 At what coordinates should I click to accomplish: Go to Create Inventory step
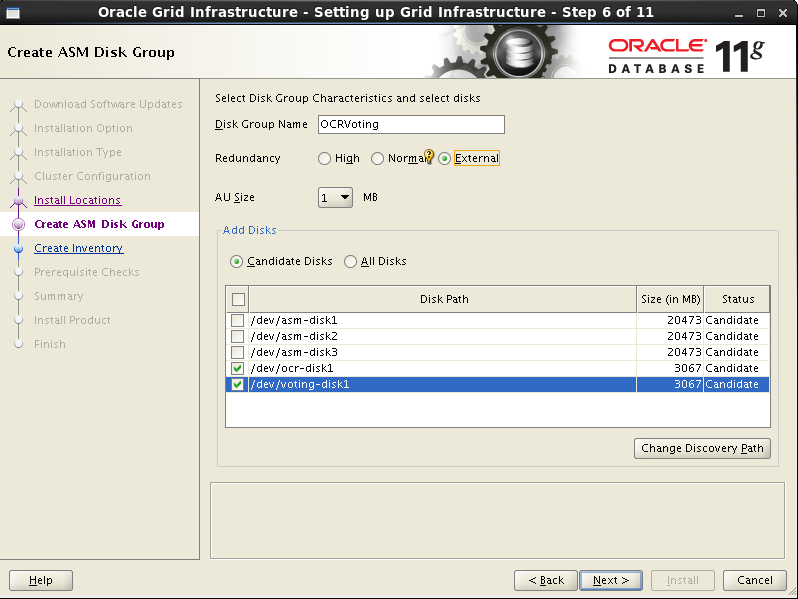(78, 248)
